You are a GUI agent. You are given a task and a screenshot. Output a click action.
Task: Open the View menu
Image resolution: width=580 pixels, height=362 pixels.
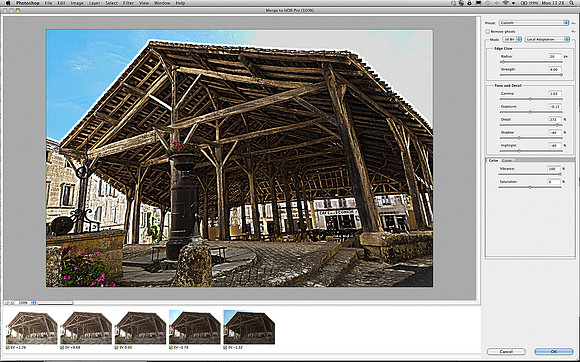pyautogui.click(x=144, y=3)
